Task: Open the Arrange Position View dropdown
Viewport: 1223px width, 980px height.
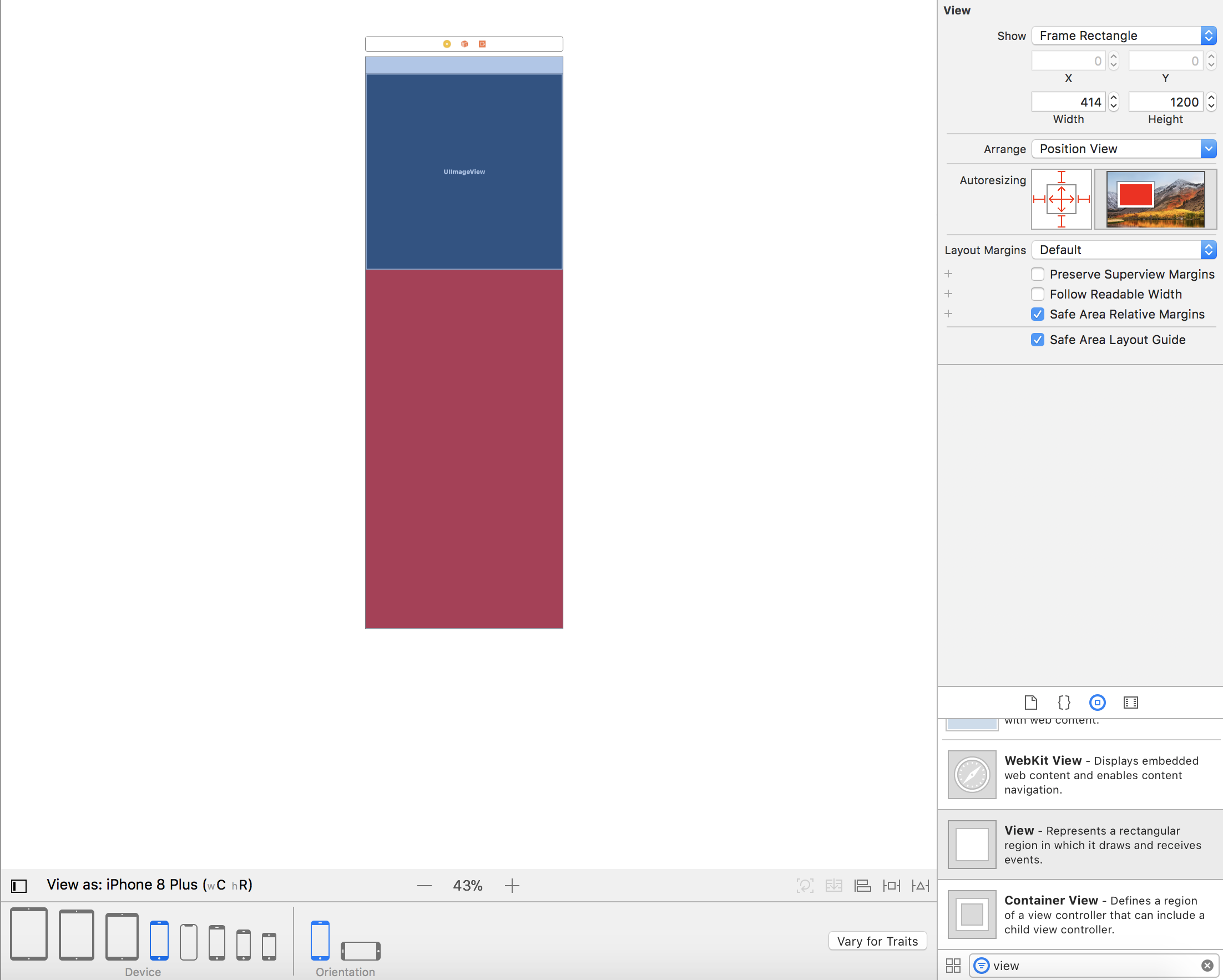Action: 1123,149
